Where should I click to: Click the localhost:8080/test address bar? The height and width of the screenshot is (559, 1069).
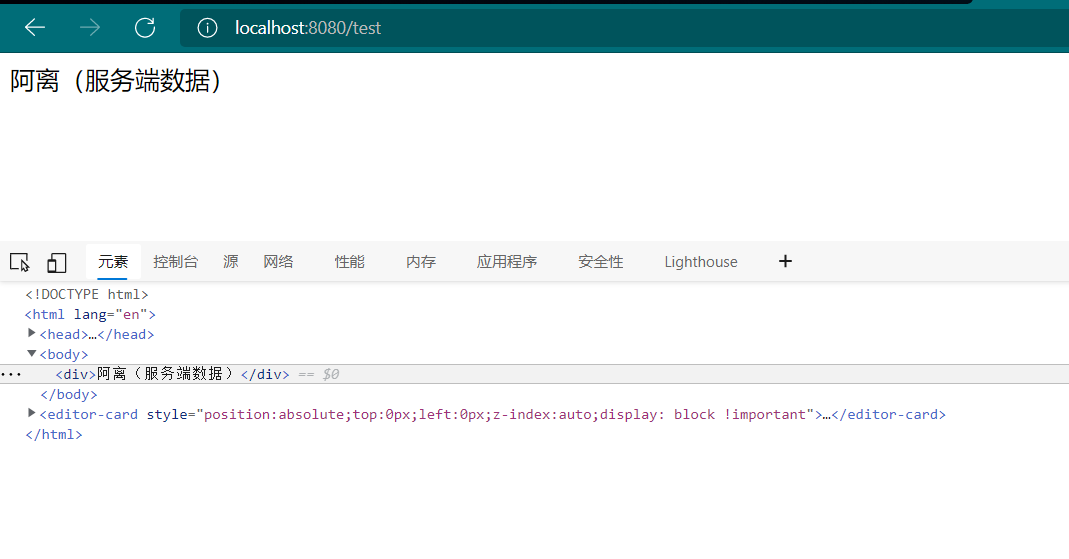coord(624,28)
